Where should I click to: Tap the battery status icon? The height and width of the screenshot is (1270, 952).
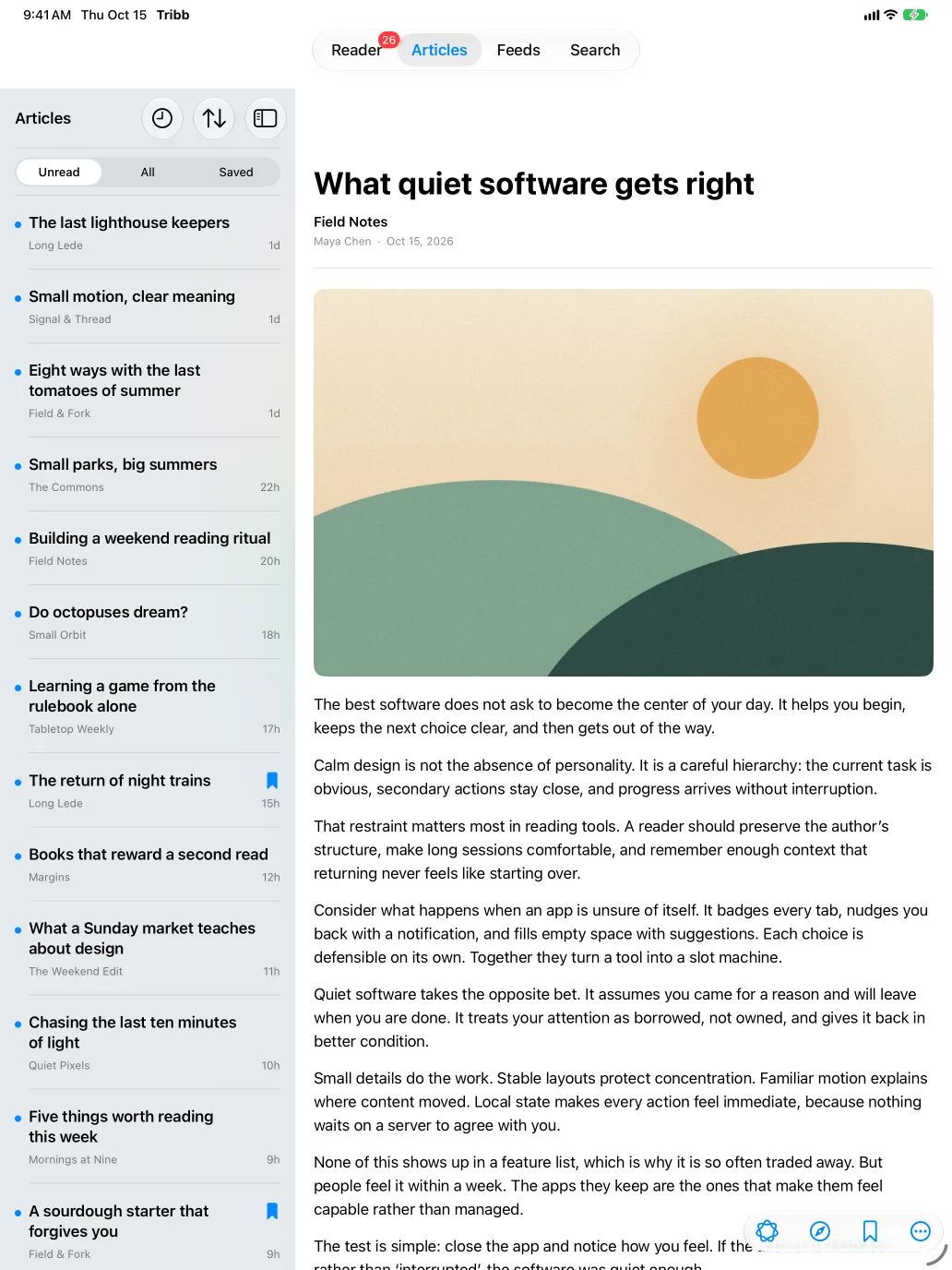coord(915,15)
